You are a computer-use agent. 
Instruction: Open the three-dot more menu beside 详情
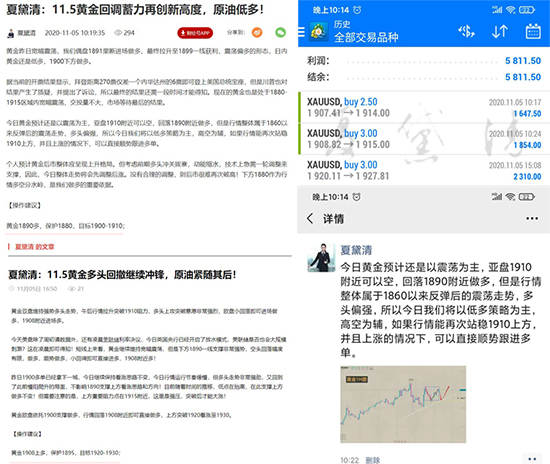click(532, 218)
